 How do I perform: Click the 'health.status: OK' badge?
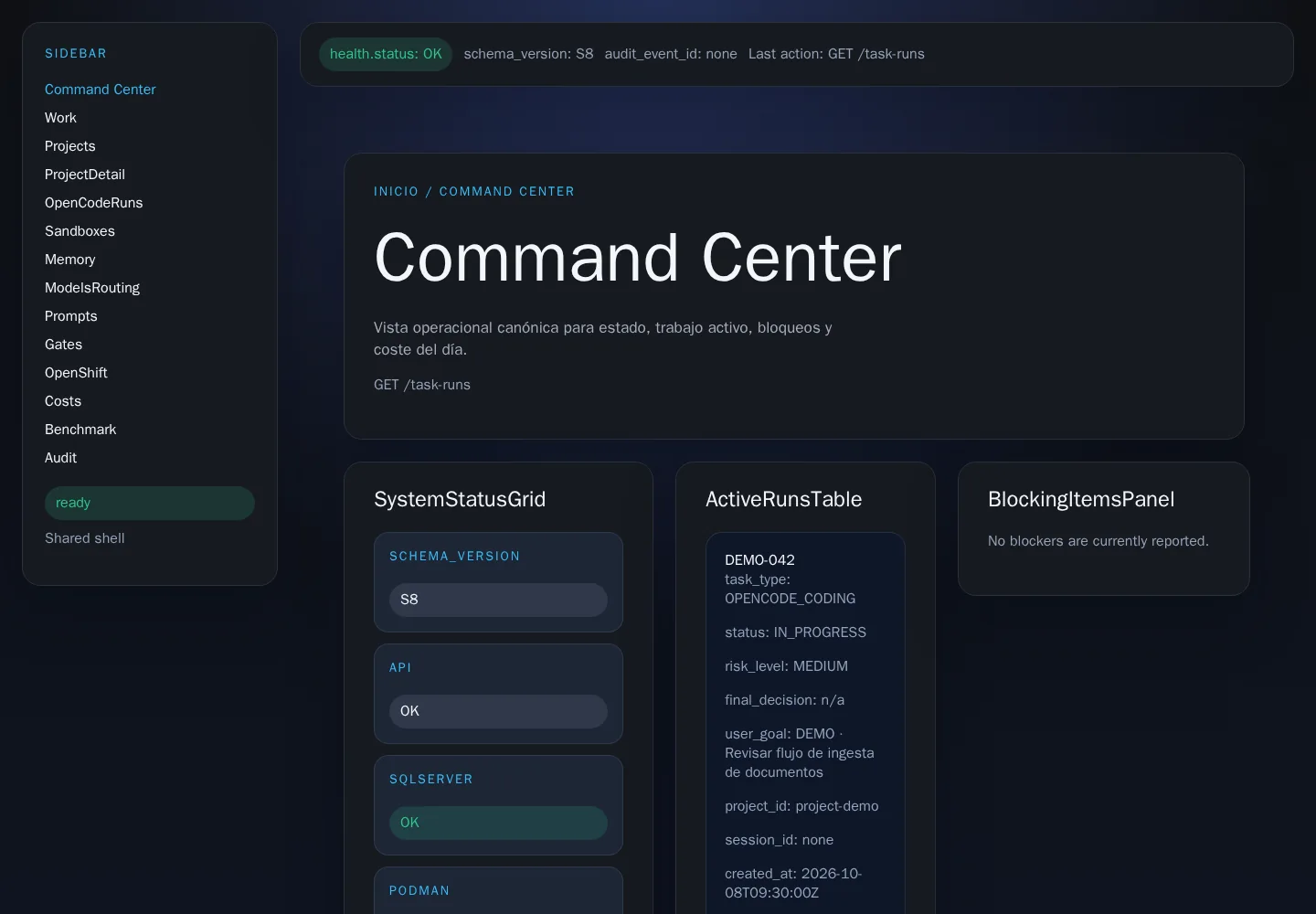pyautogui.click(x=386, y=54)
